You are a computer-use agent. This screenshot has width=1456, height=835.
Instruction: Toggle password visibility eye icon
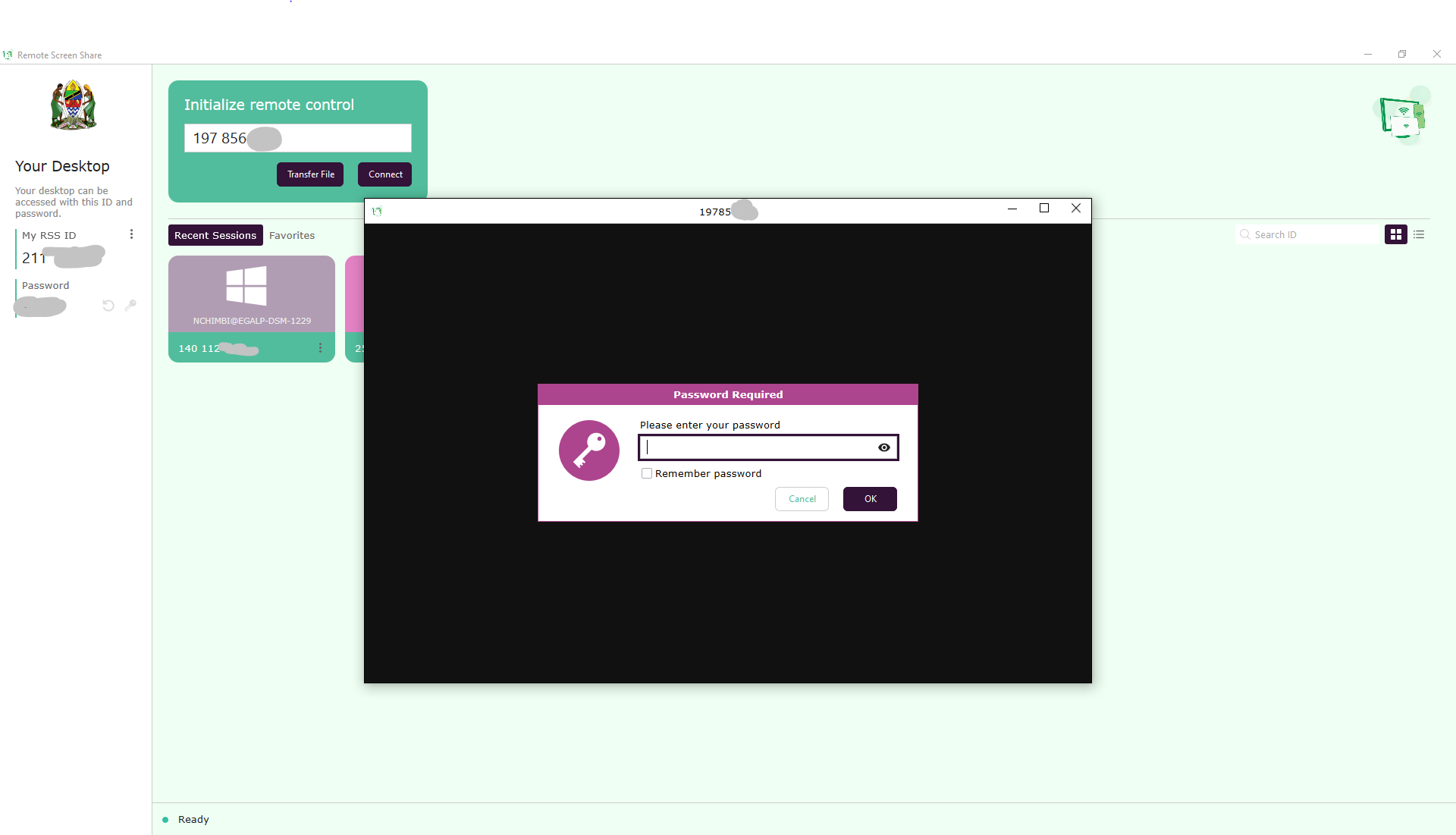point(883,447)
